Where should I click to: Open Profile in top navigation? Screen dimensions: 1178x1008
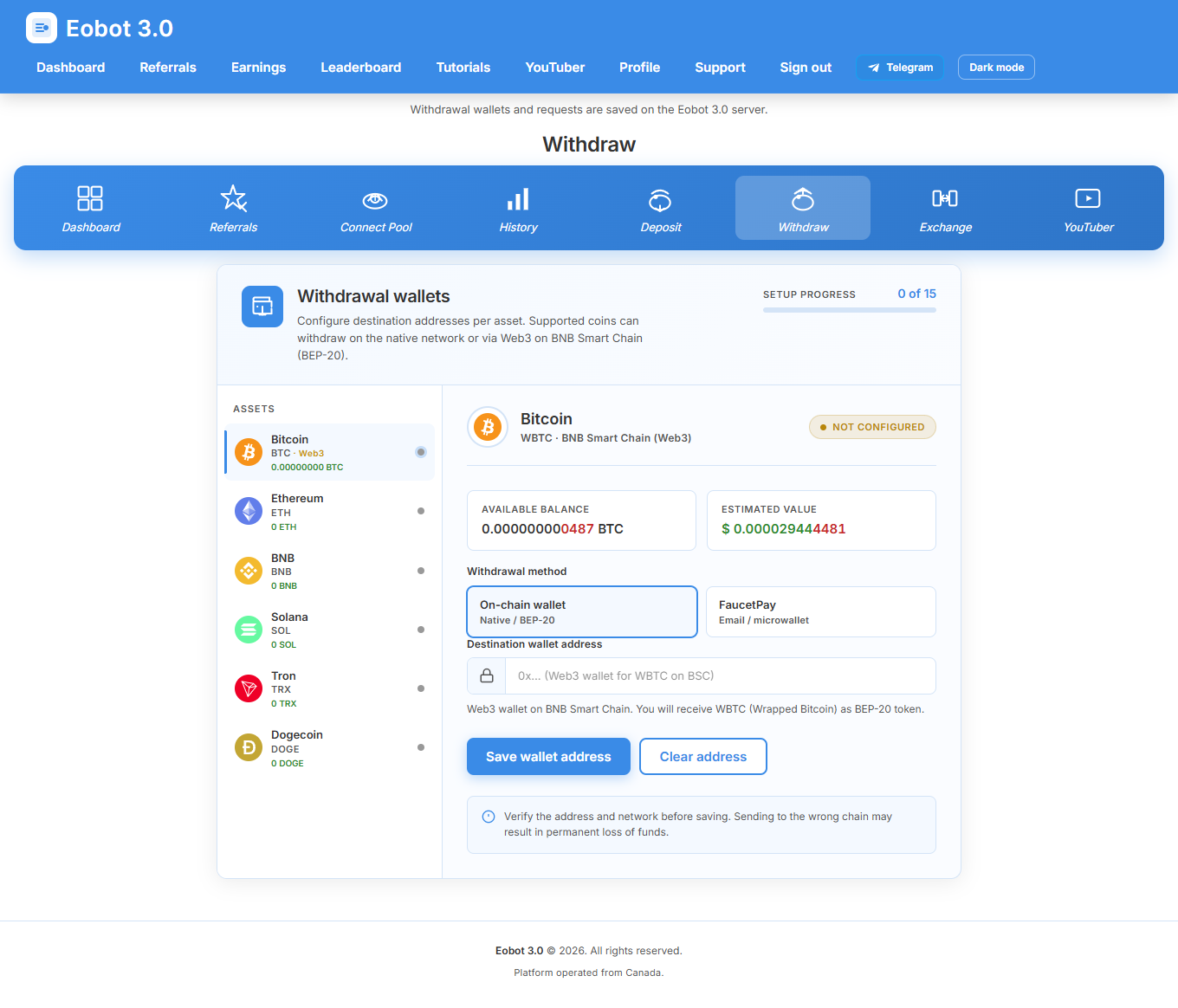[x=640, y=68]
